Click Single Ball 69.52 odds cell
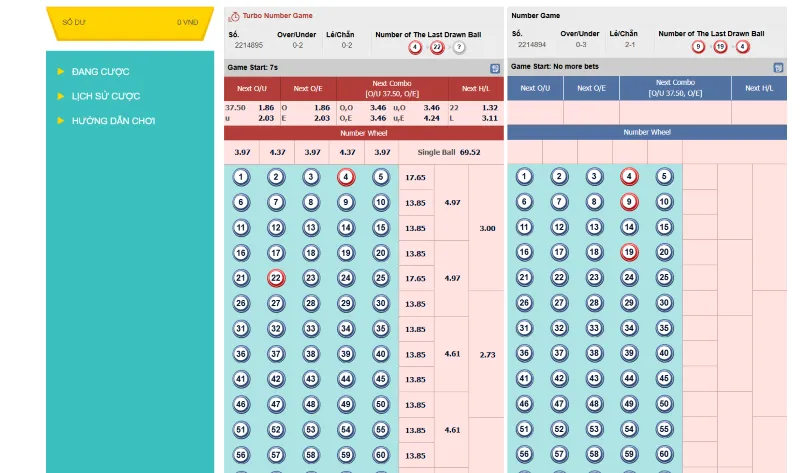 (x=451, y=152)
